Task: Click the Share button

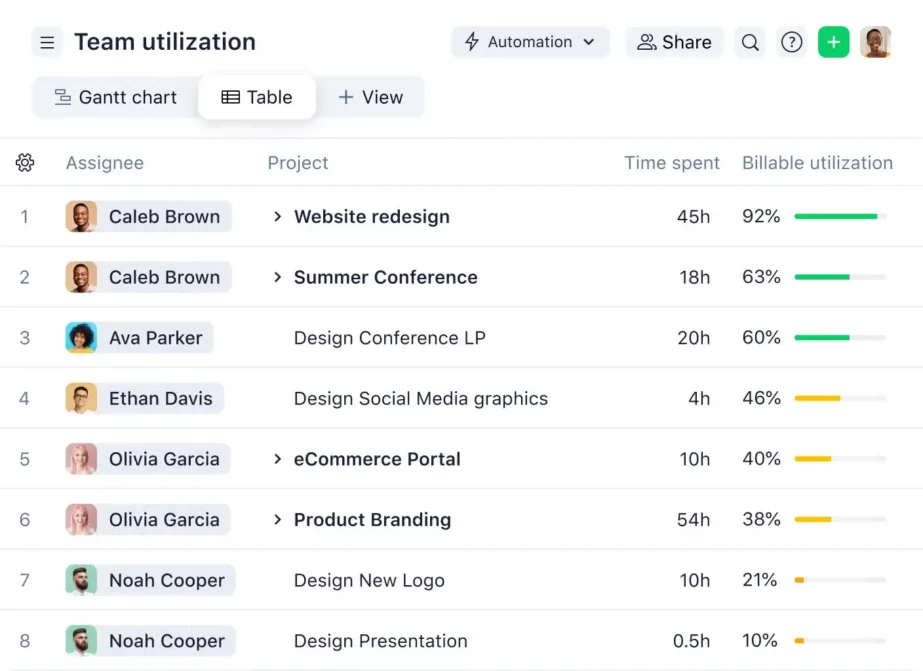Action: pos(674,42)
